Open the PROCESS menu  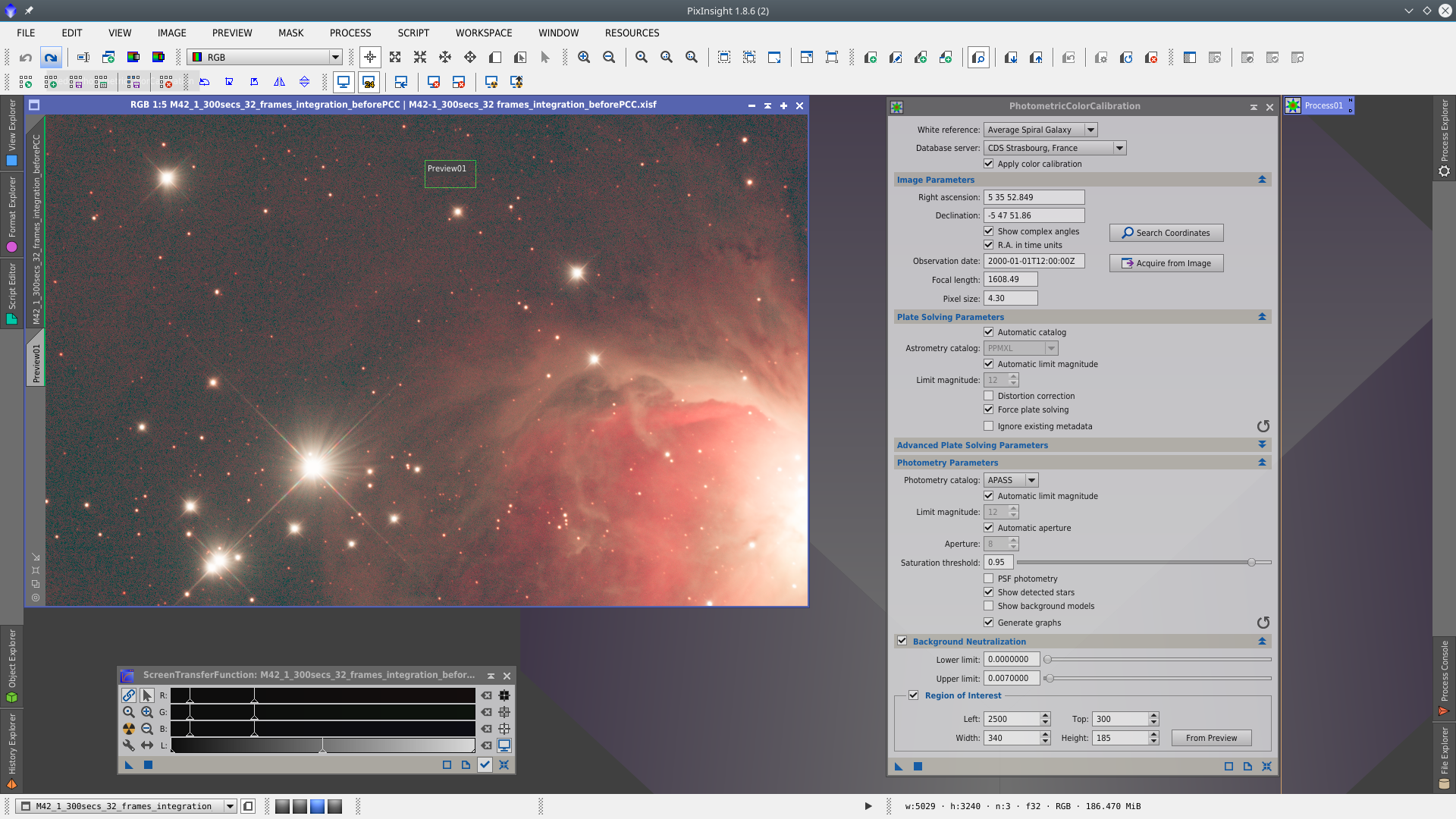pyautogui.click(x=350, y=33)
